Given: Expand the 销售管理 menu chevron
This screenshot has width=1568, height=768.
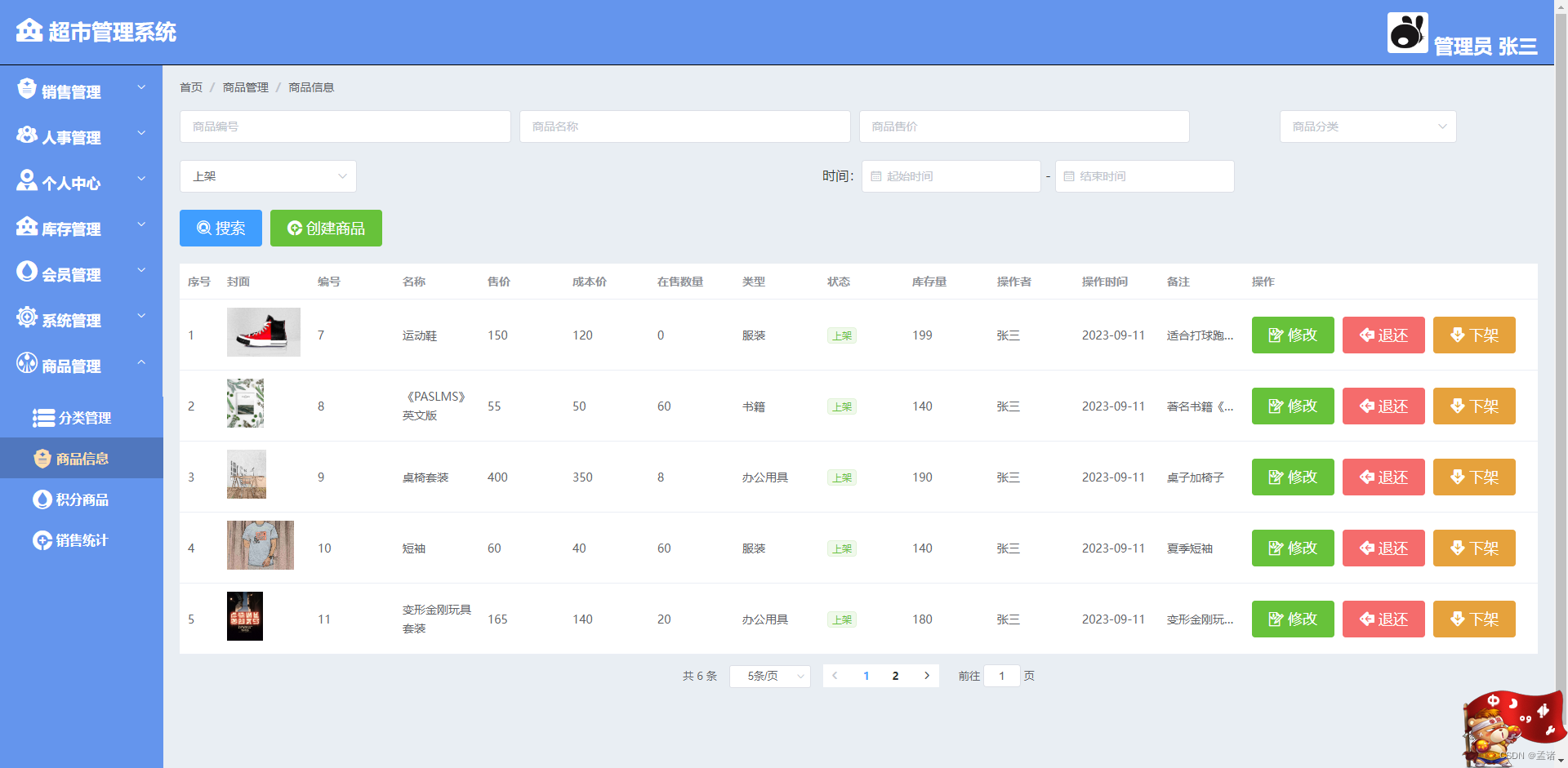Looking at the screenshot, I should pyautogui.click(x=141, y=87).
